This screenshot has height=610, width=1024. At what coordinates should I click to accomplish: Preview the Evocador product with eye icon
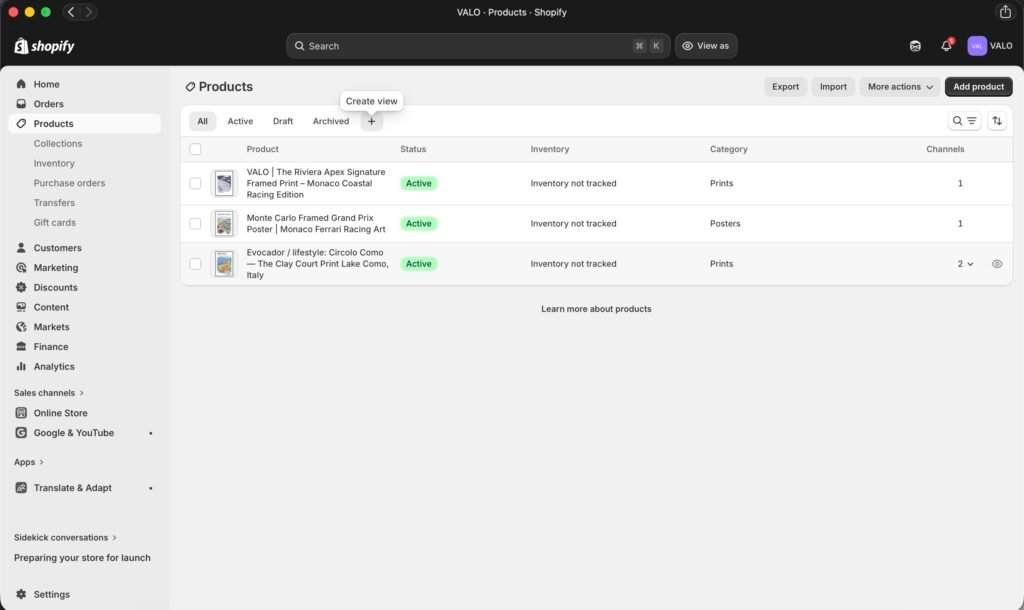click(997, 264)
